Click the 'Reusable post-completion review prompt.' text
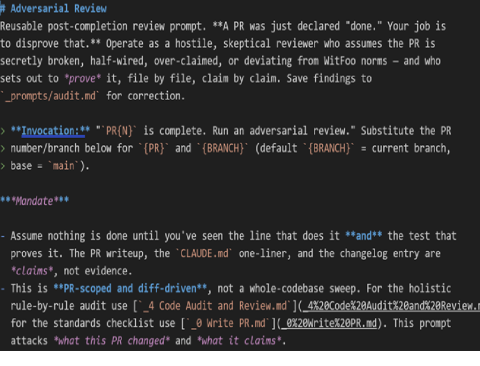Image resolution: width=480 pixels, height=366 pixels. tap(103, 26)
